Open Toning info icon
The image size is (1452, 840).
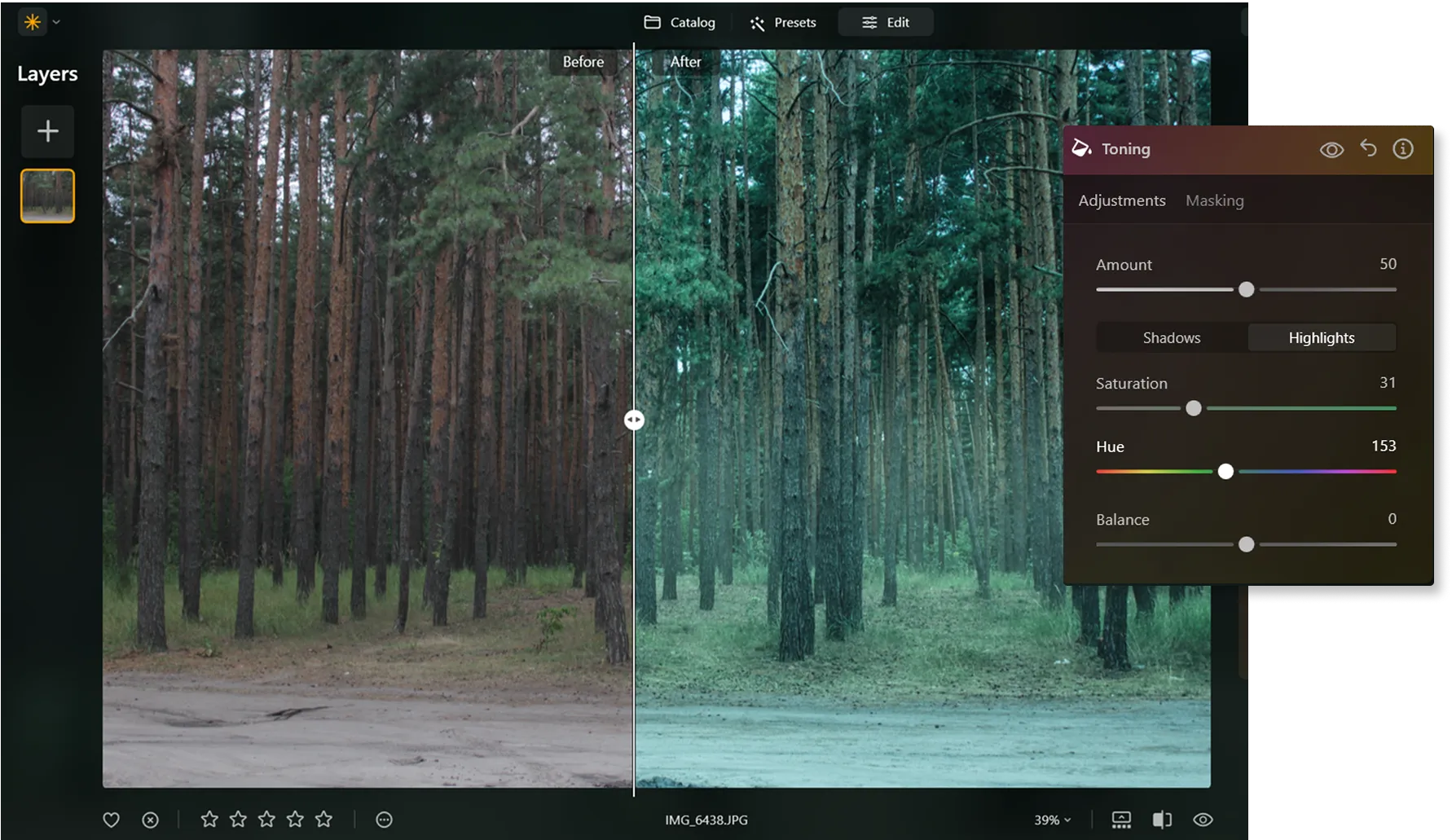[1403, 149]
